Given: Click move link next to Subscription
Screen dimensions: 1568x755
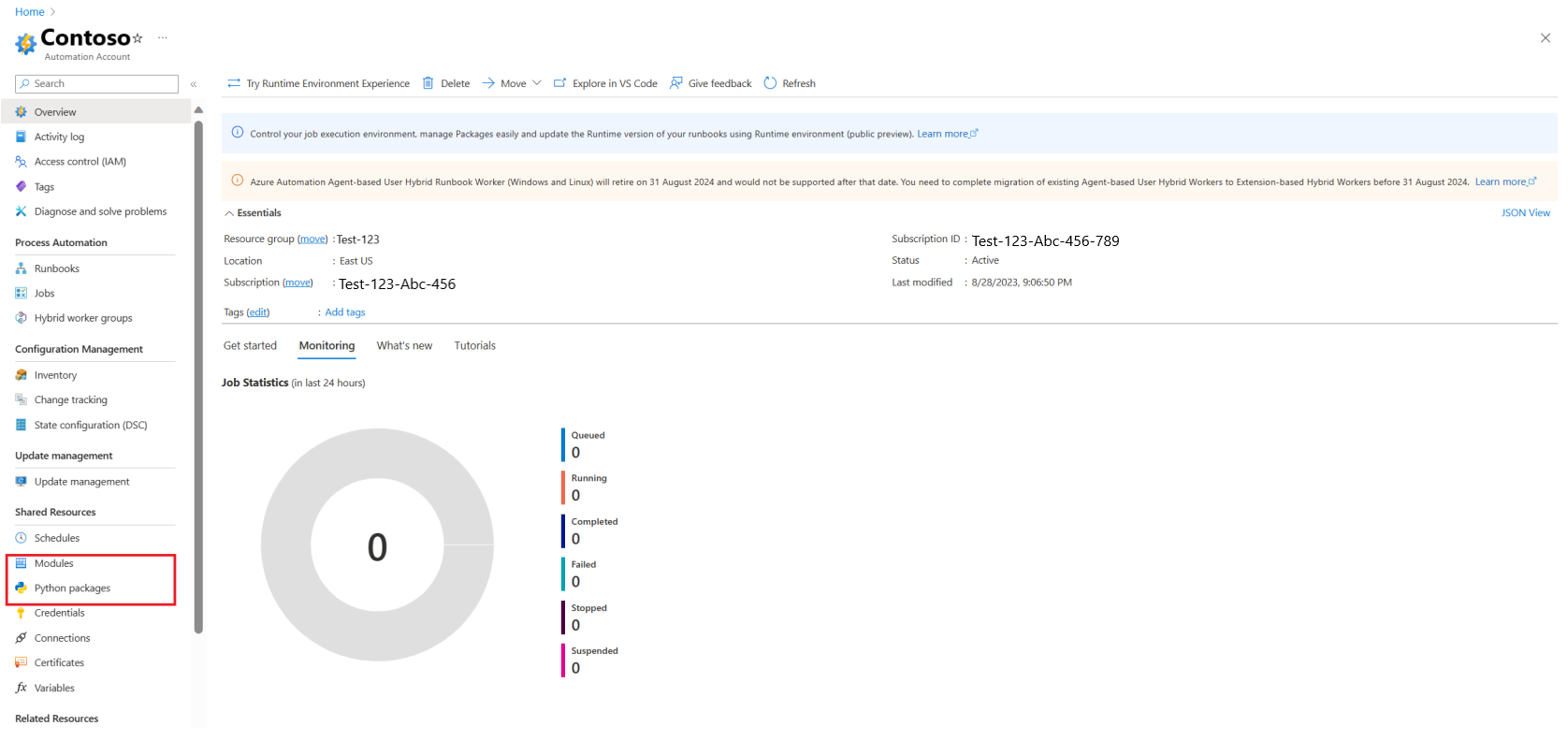Looking at the screenshot, I should coord(298,283).
